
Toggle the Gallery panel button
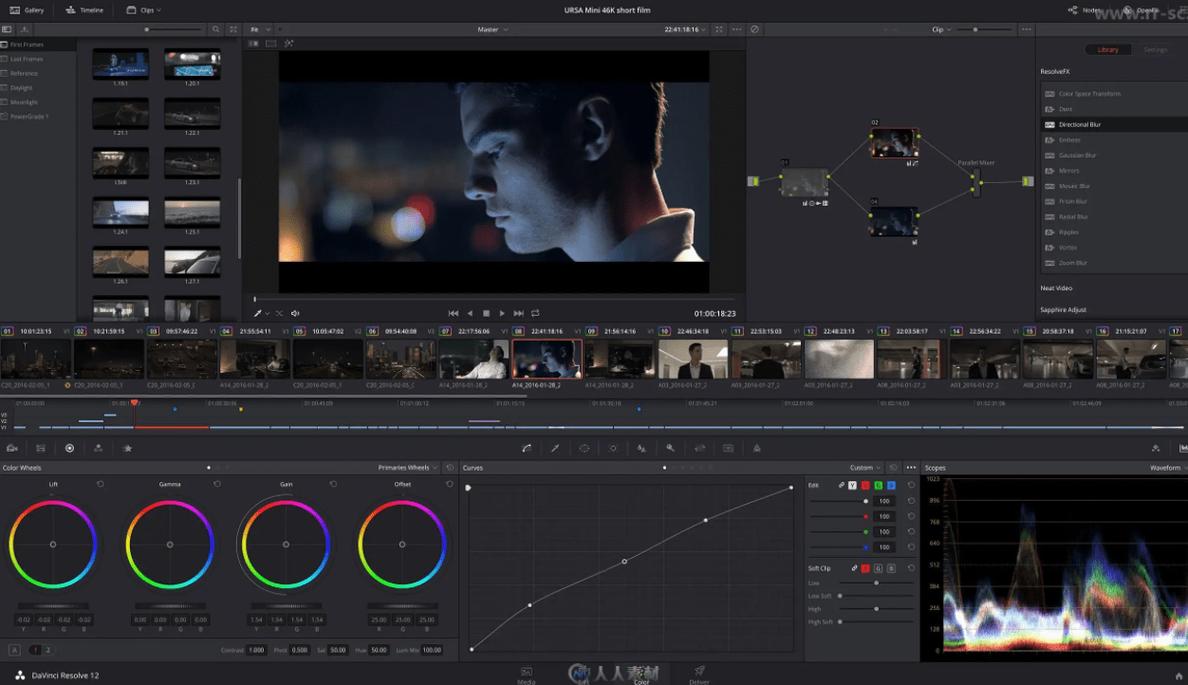(x=27, y=10)
